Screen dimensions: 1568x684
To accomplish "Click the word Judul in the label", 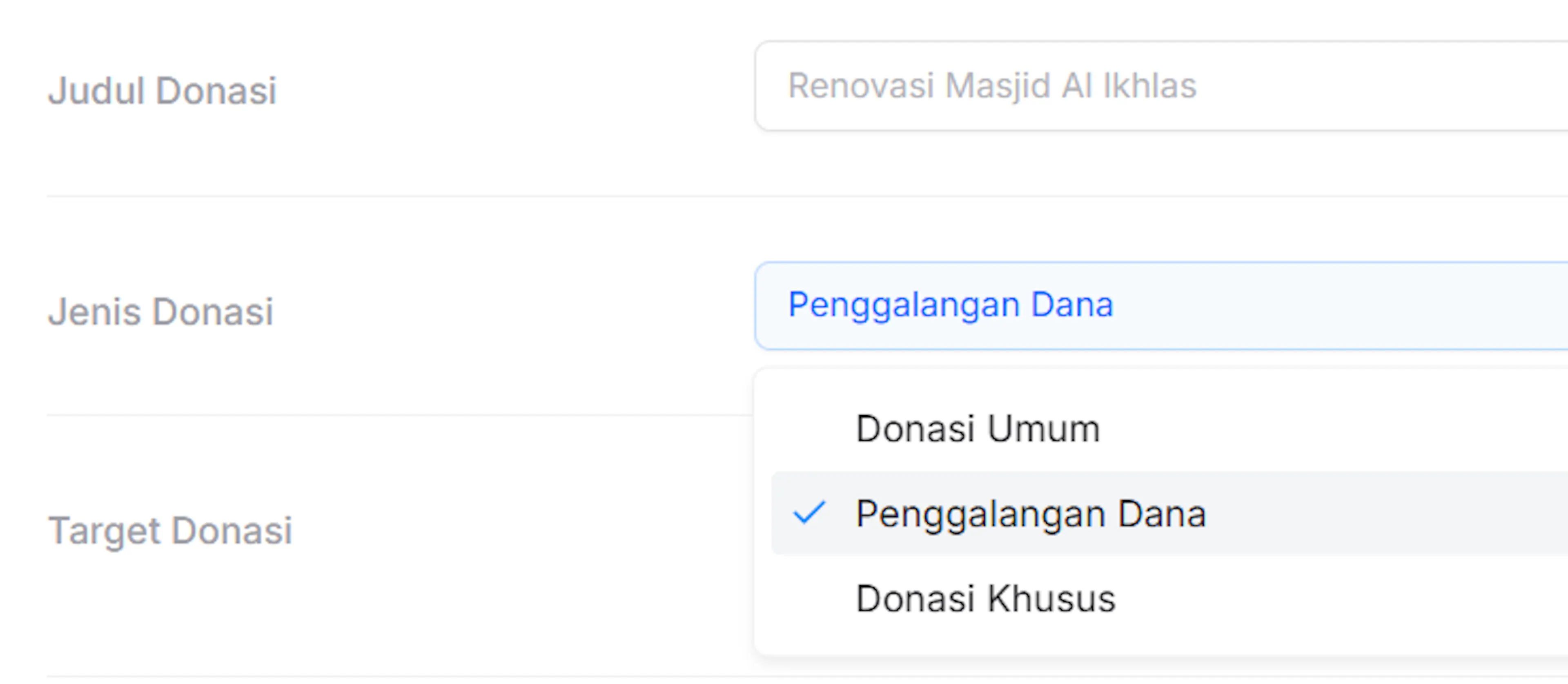I will pos(96,91).
